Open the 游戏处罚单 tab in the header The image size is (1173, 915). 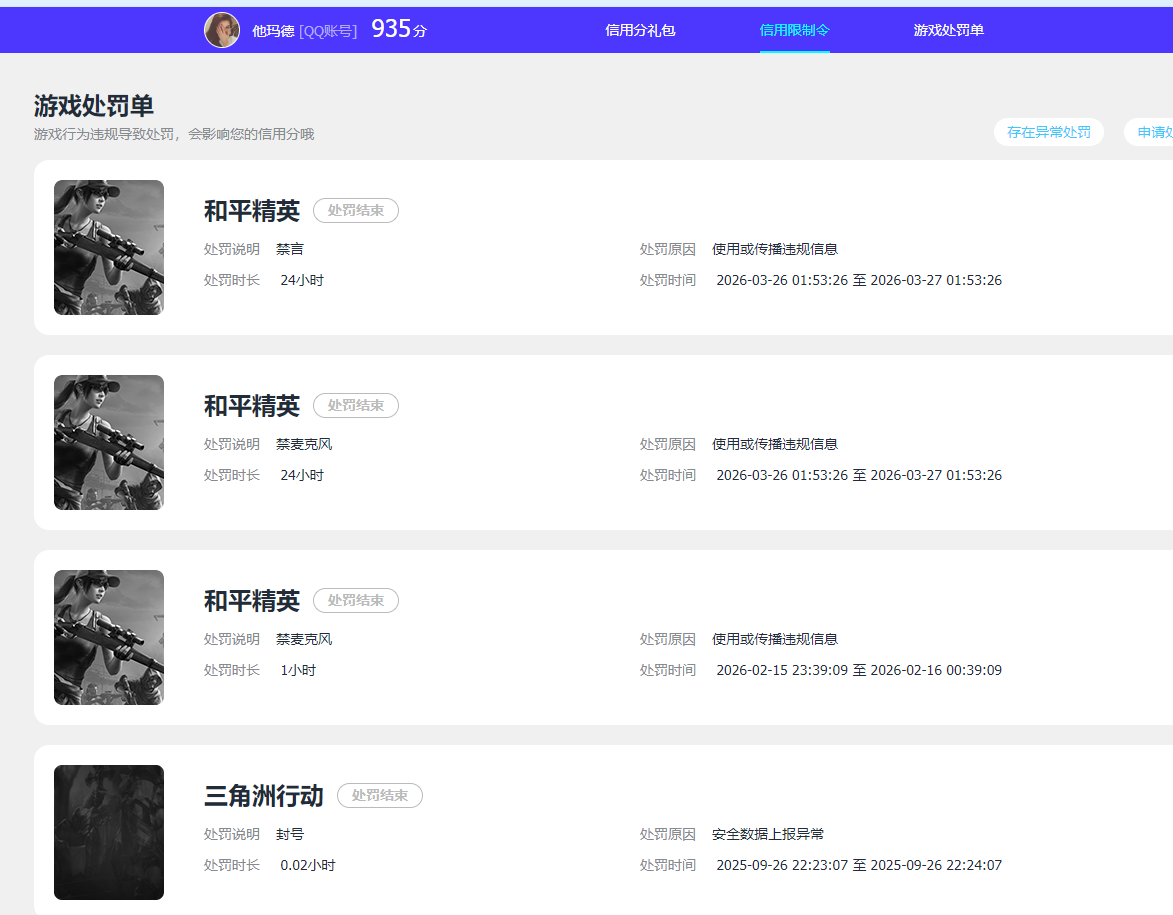[x=949, y=30]
